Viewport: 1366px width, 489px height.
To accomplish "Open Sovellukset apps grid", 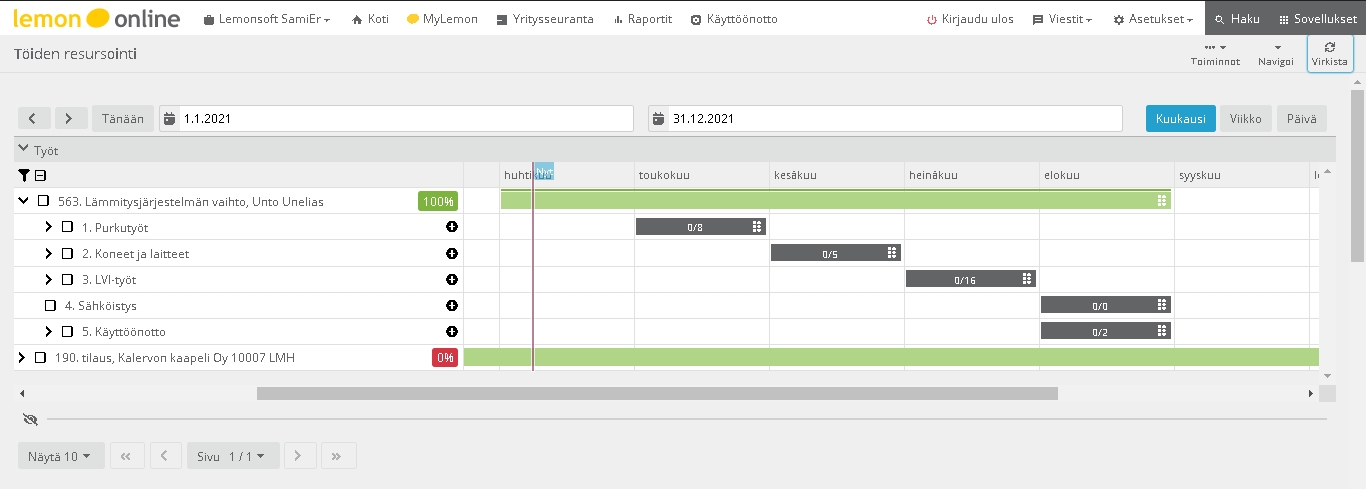I will coord(1317,19).
